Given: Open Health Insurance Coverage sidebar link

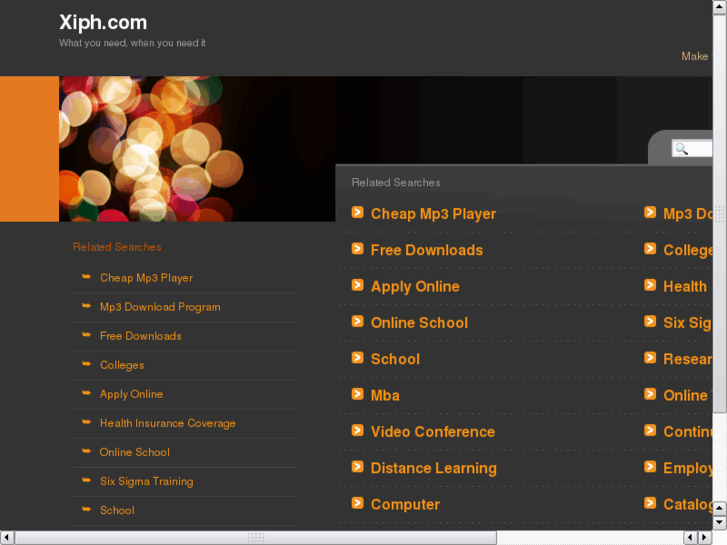Looking at the screenshot, I should coord(167,423).
